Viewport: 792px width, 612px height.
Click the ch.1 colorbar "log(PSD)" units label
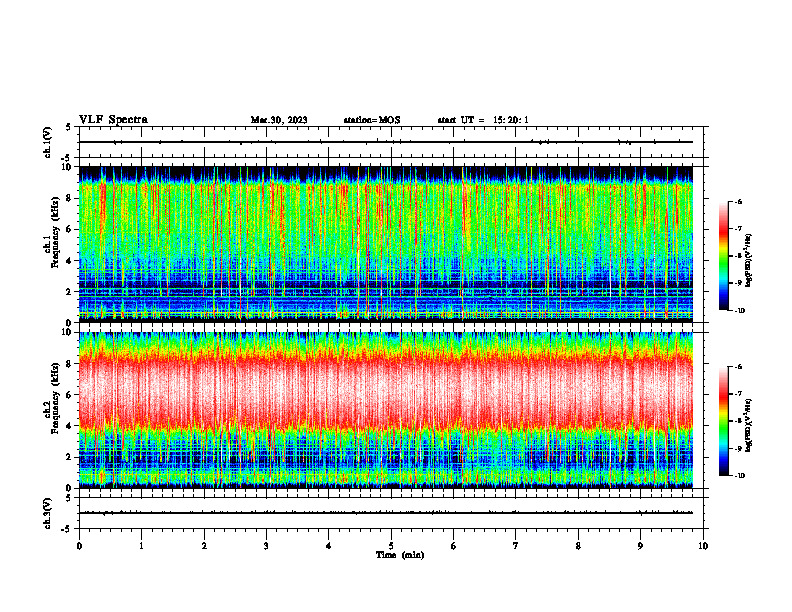[x=749, y=261]
